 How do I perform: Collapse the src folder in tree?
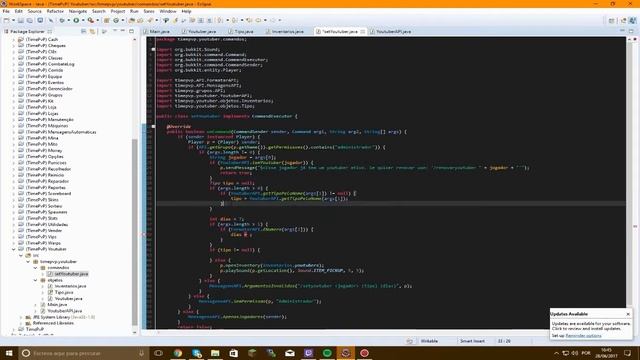tap(21, 255)
